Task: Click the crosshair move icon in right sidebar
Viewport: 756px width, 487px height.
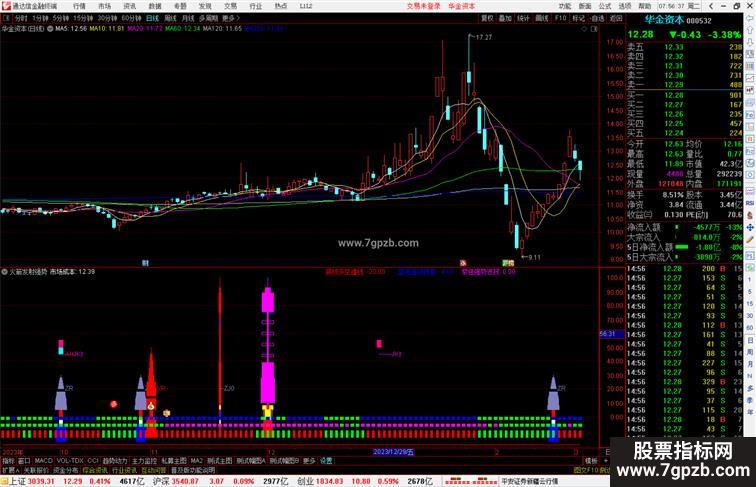Action: pyautogui.click(x=750, y=228)
